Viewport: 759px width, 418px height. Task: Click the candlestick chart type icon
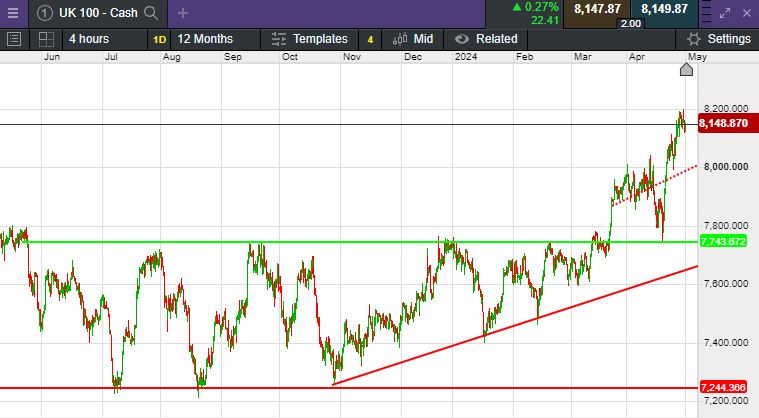coord(400,39)
